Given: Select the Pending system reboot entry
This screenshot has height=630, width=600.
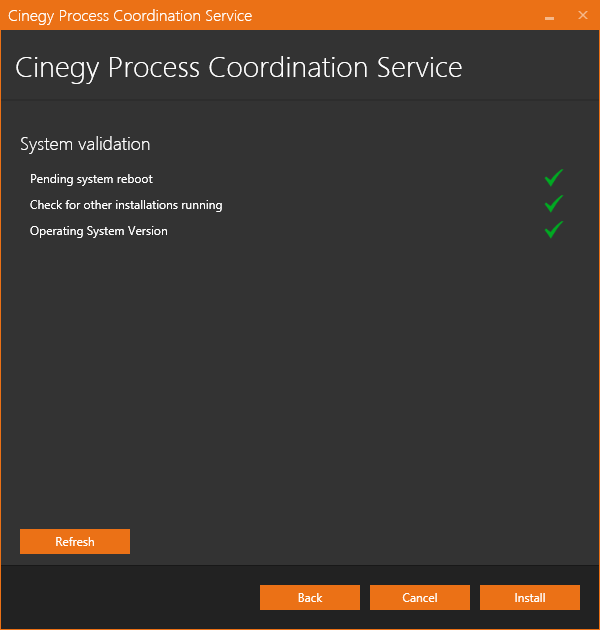Looking at the screenshot, I should pos(91,179).
